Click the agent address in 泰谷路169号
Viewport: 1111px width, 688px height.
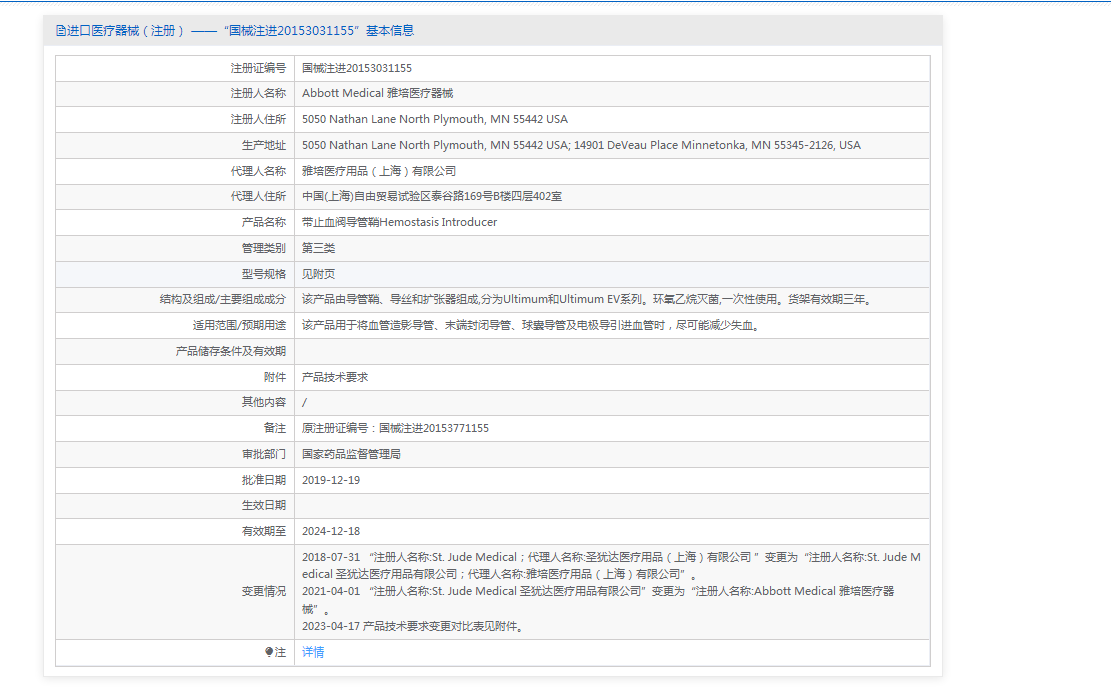(432, 197)
